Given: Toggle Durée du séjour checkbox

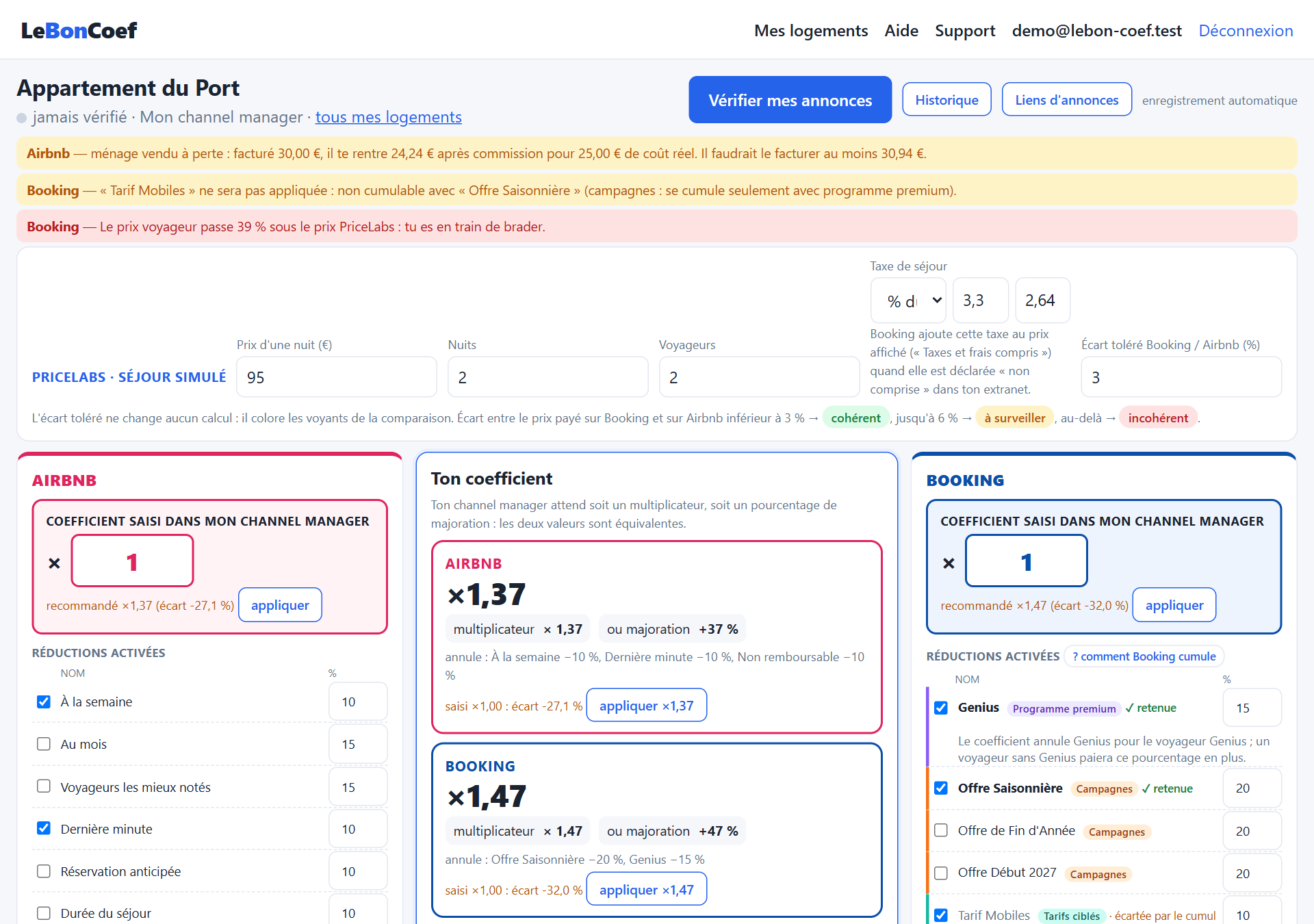Looking at the screenshot, I should [44, 913].
